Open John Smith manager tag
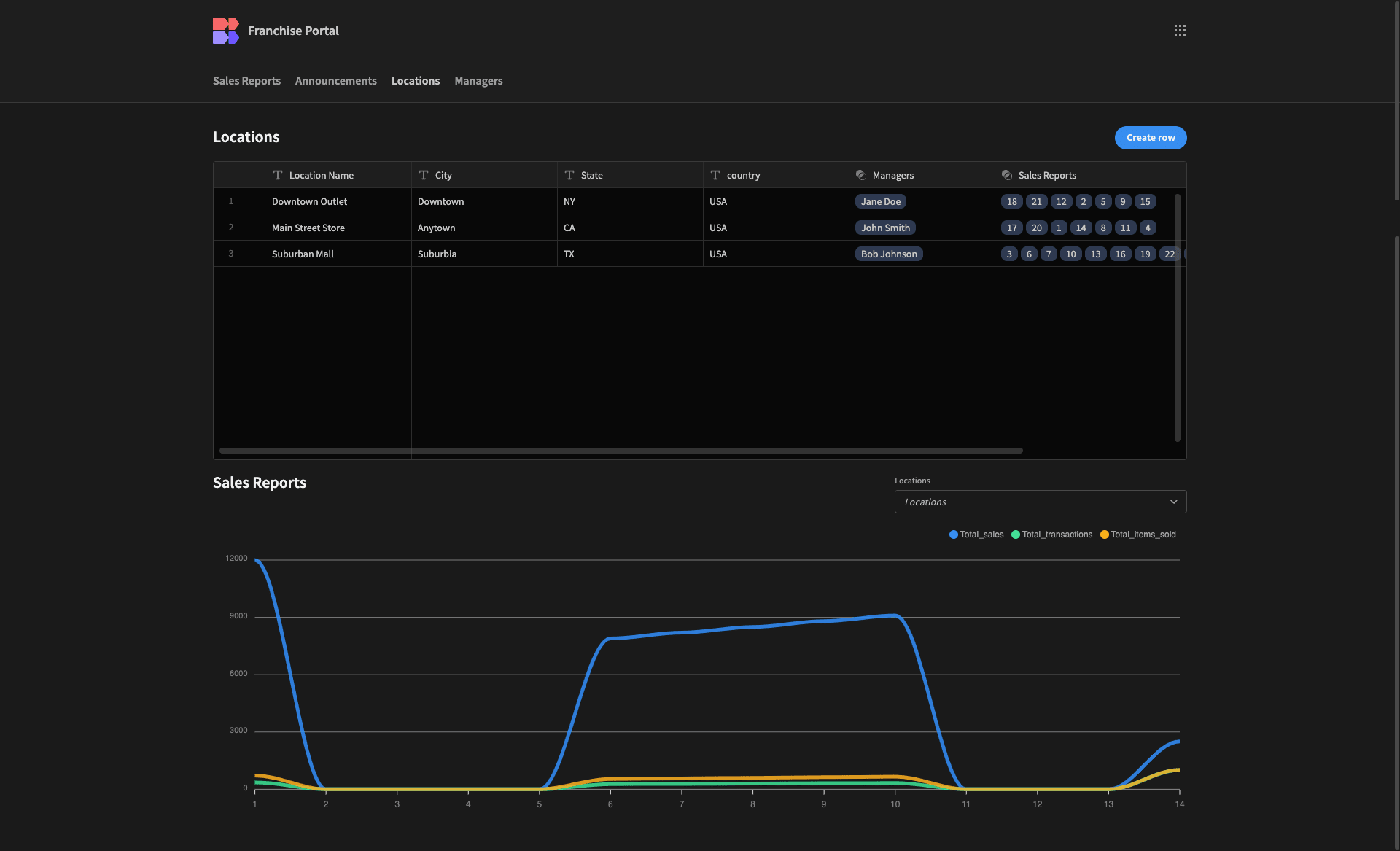 [885, 228]
